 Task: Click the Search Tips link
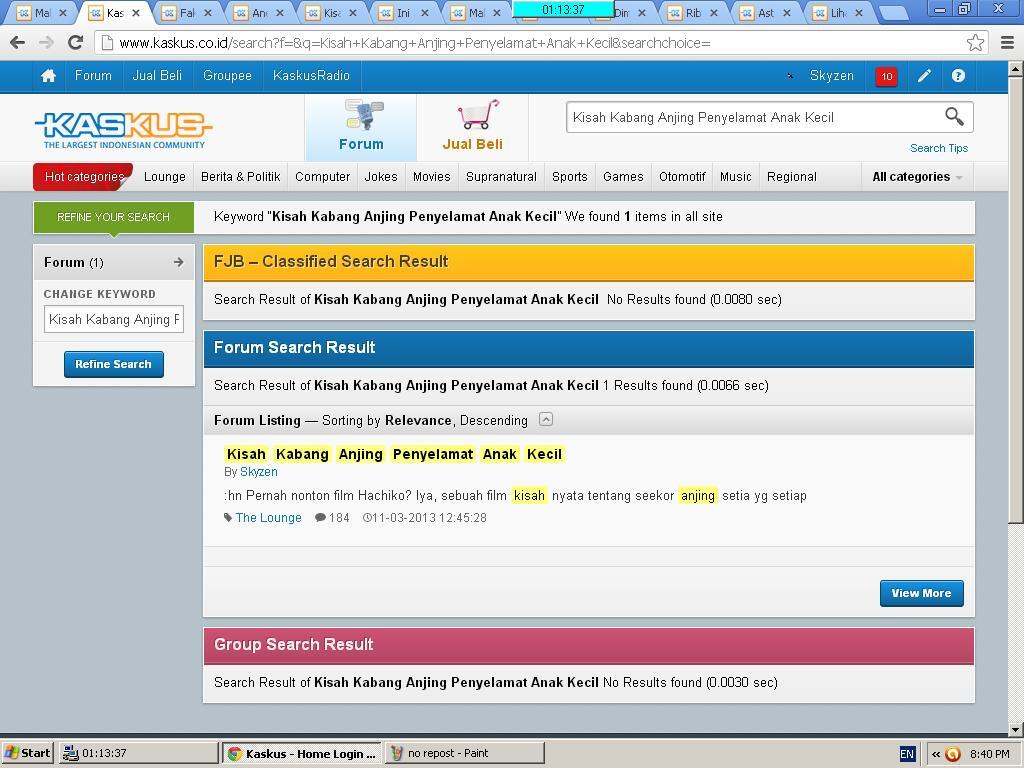click(x=939, y=148)
